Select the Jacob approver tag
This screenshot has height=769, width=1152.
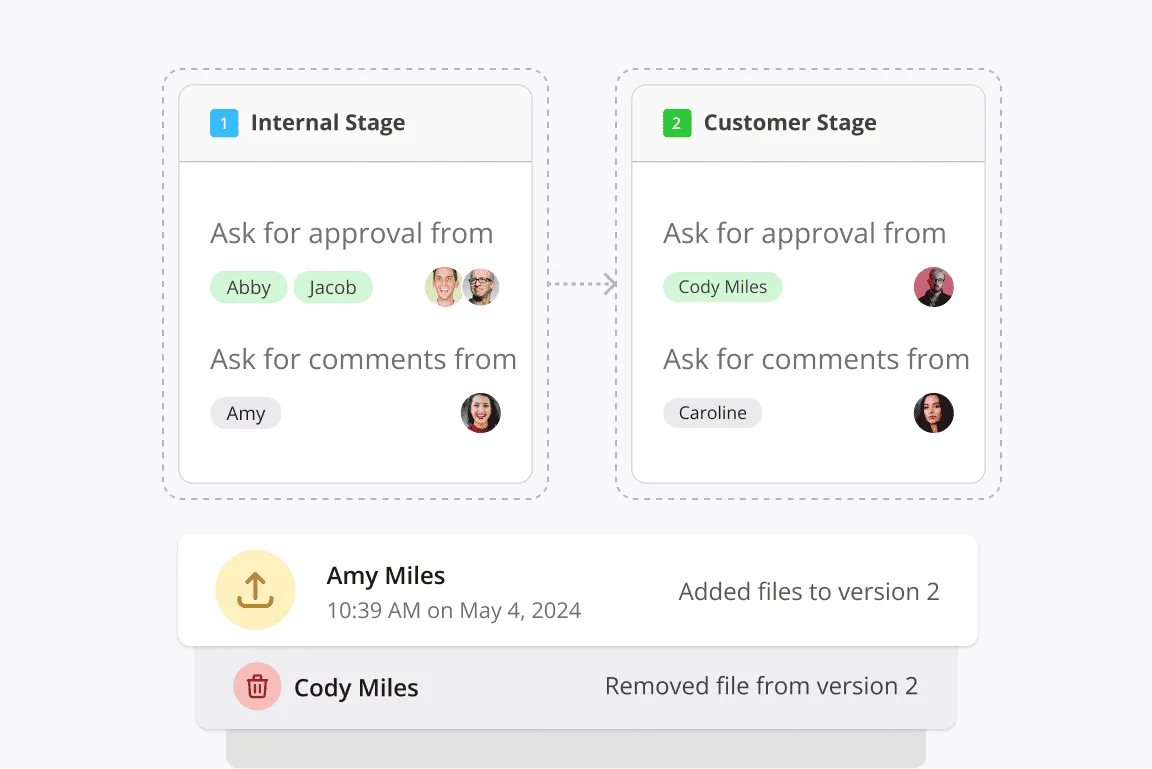coord(333,287)
